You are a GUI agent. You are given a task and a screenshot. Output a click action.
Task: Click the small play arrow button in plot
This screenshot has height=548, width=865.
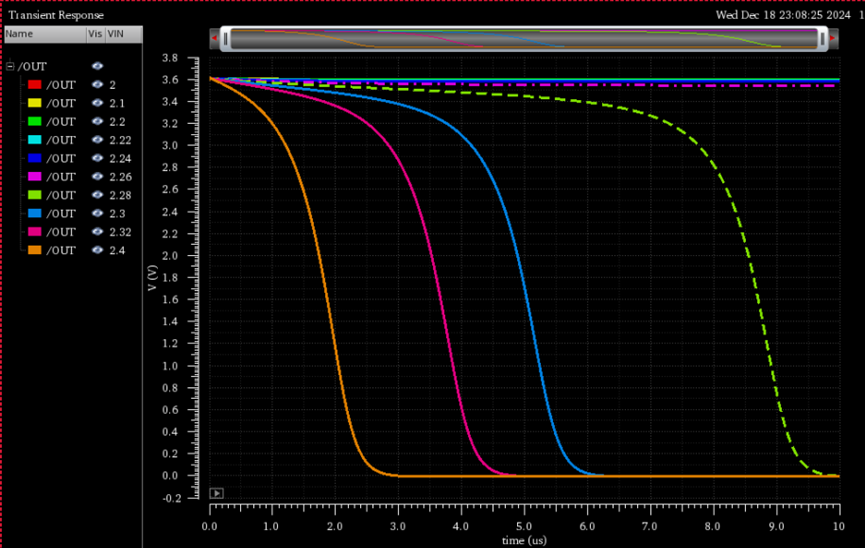click(216, 493)
